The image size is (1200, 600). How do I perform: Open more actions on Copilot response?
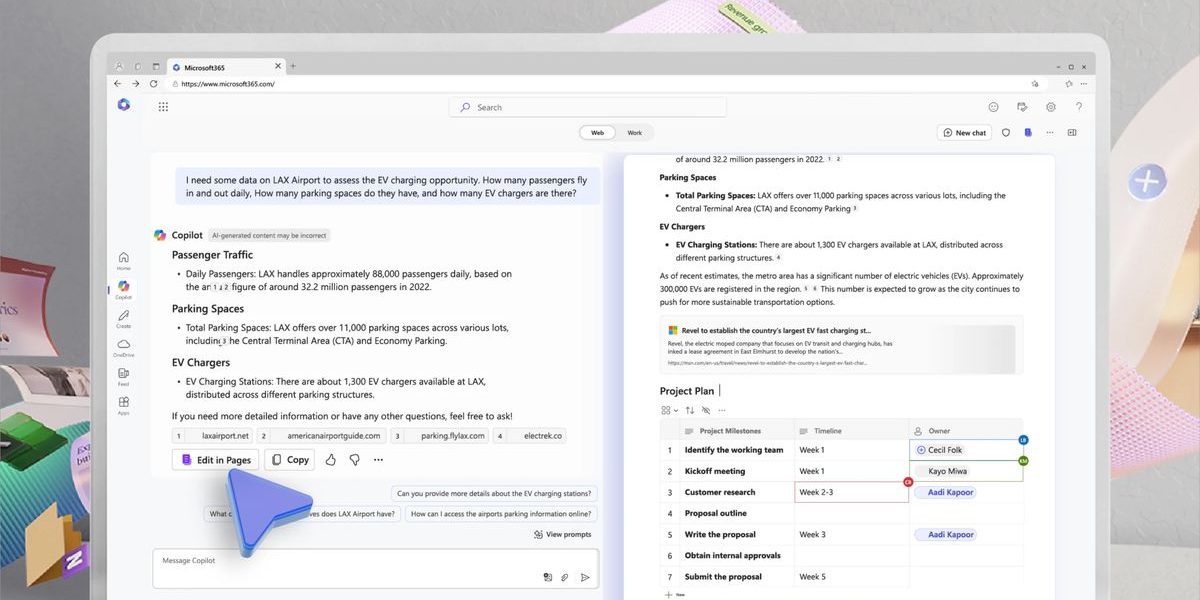(378, 460)
